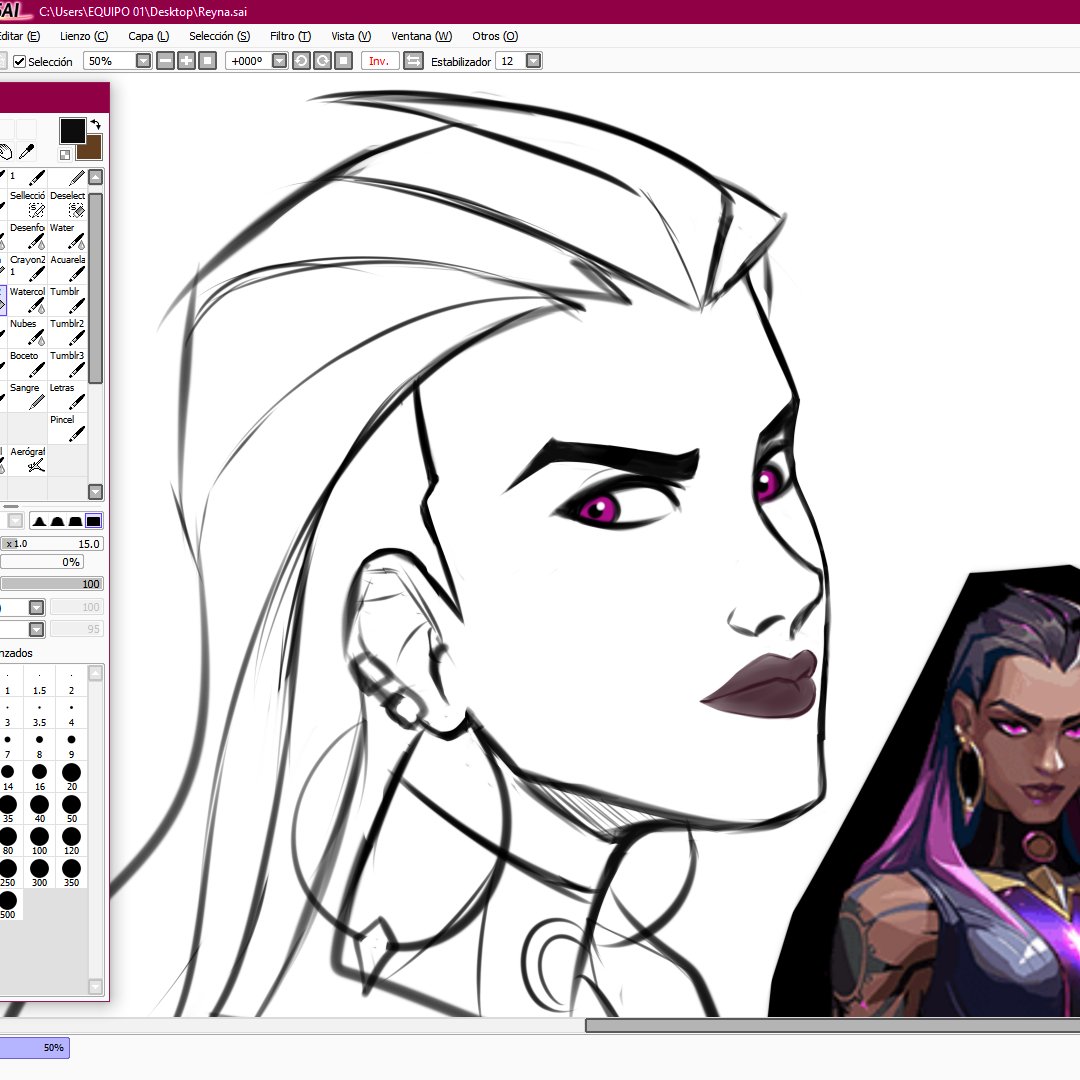The width and height of the screenshot is (1080, 1080).
Task: Select brush tool labeled 1
Action: [28, 178]
